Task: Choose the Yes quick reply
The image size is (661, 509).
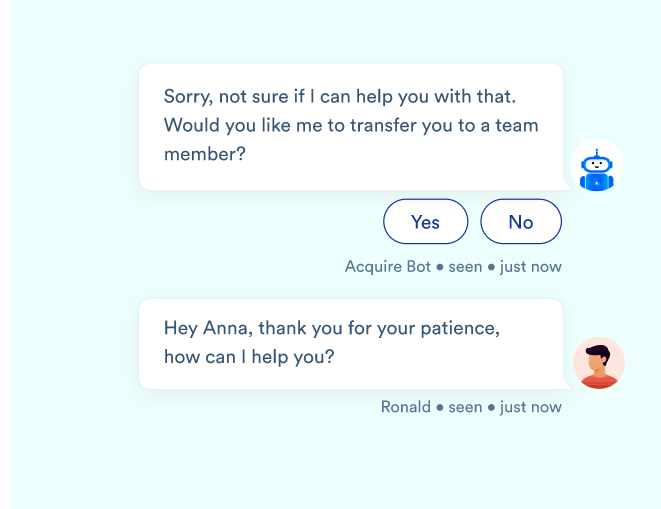Action: pos(425,221)
